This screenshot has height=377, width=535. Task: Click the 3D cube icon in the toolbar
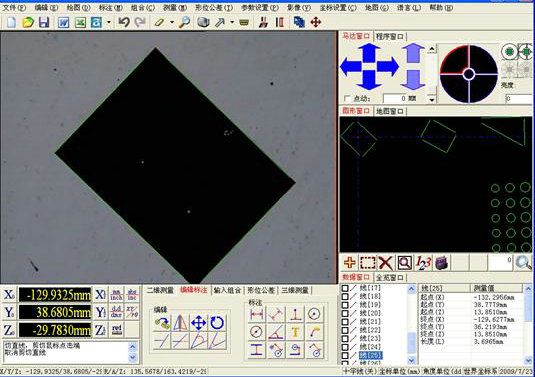203,23
